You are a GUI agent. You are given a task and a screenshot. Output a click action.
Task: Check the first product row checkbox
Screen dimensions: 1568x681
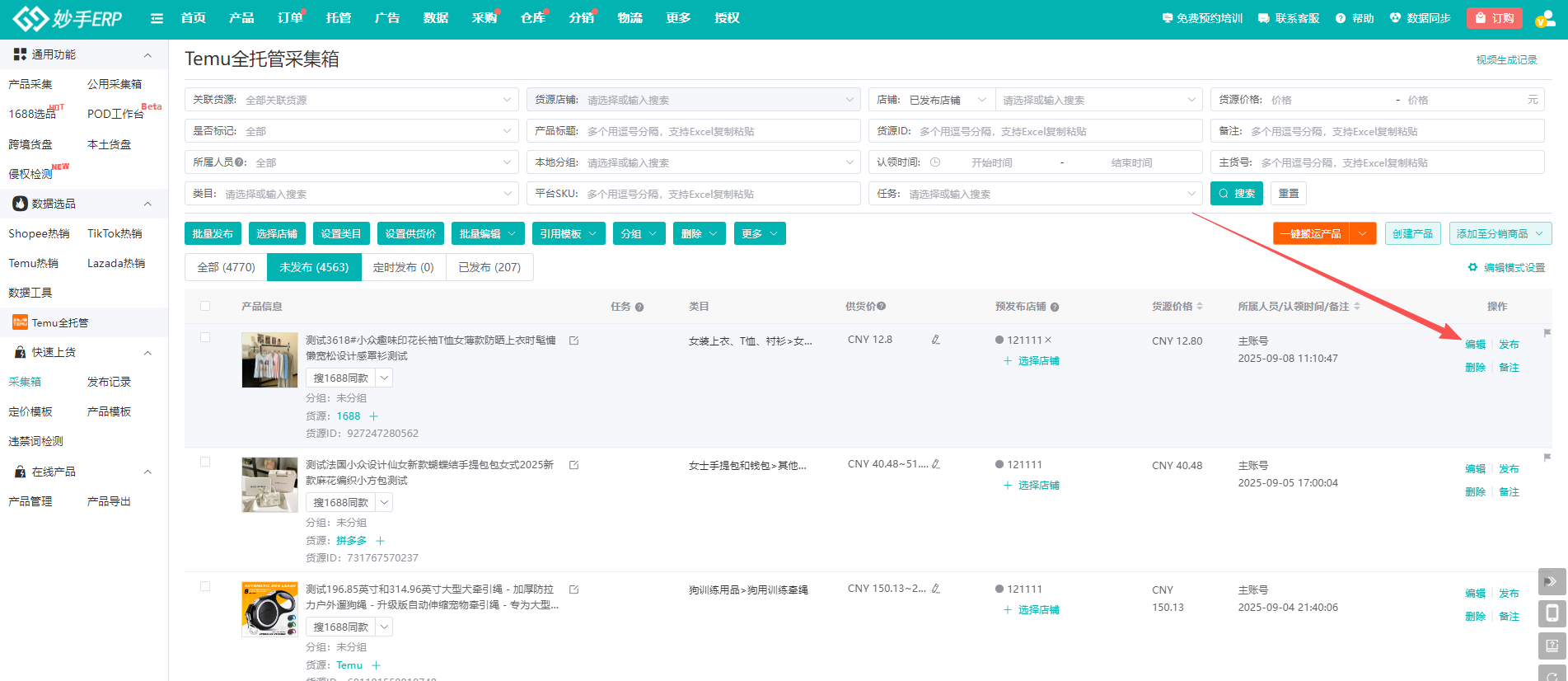(205, 337)
